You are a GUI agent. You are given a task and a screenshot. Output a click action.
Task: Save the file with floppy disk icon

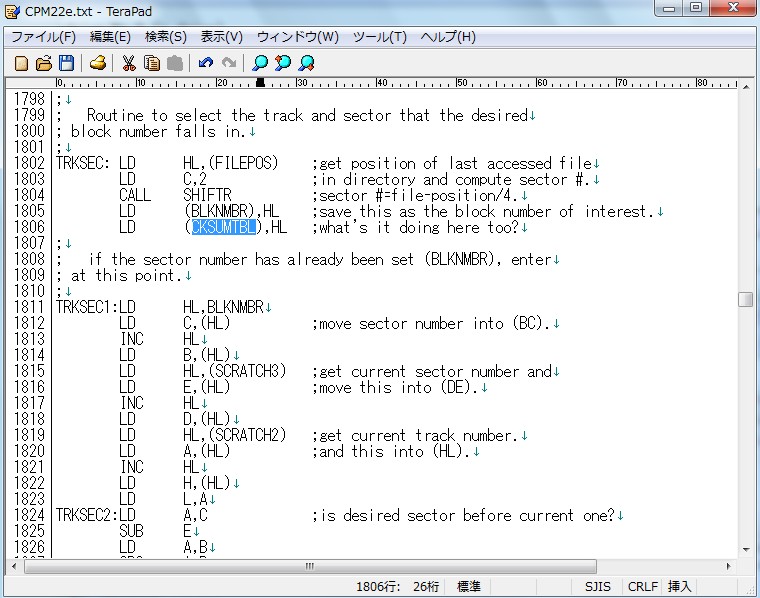[x=66, y=63]
